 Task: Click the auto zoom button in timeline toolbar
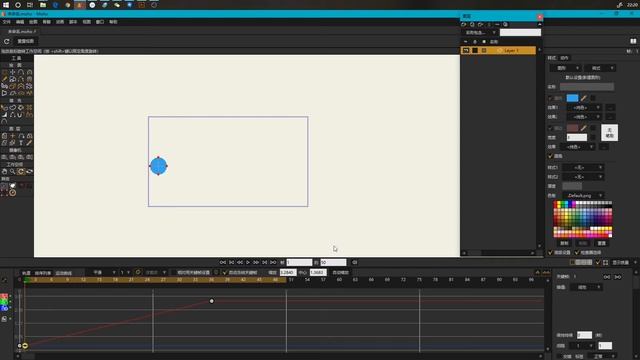tap(340, 273)
